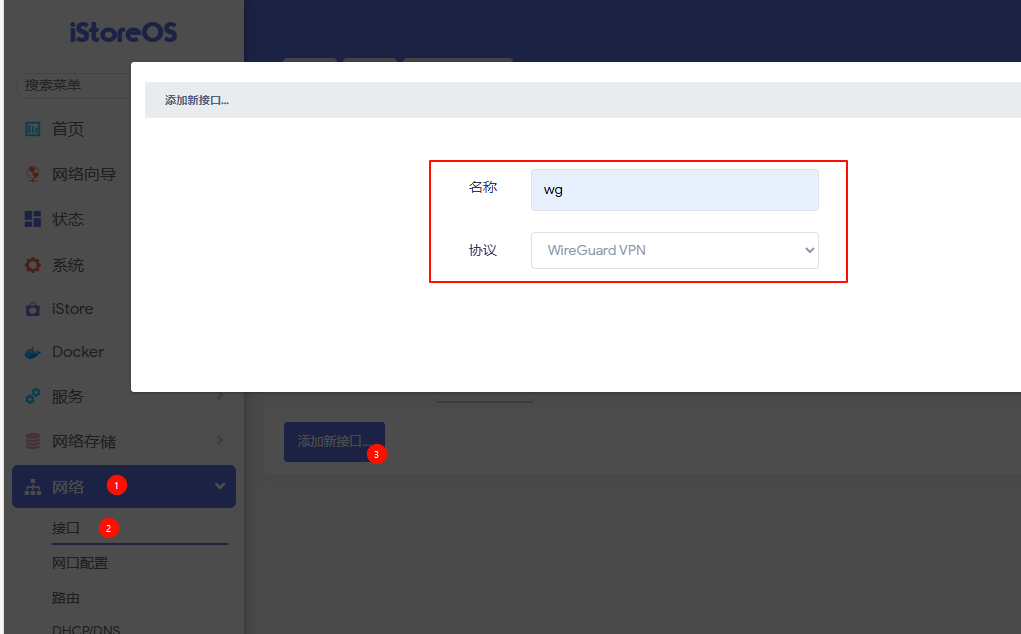Collapse the 网络 section chevron
The image size is (1021, 634).
pyautogui.click(x=220, y=486)
